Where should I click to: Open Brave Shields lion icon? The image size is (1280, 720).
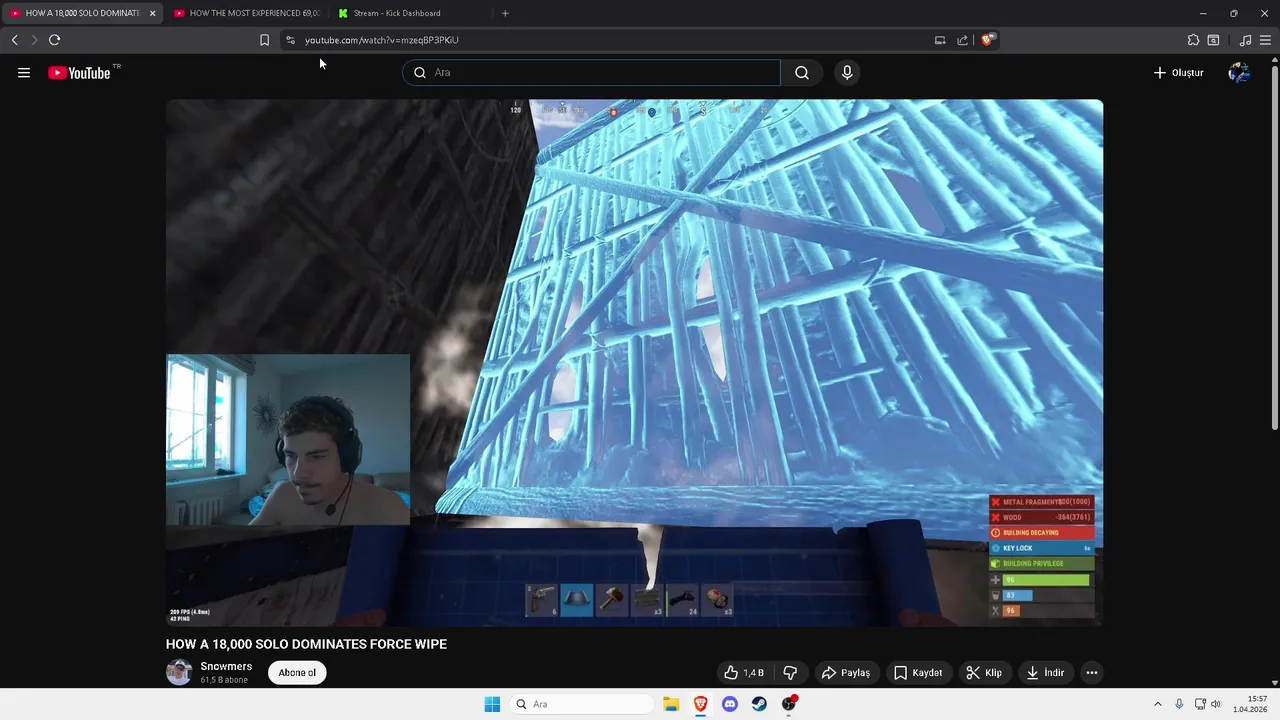988,40
